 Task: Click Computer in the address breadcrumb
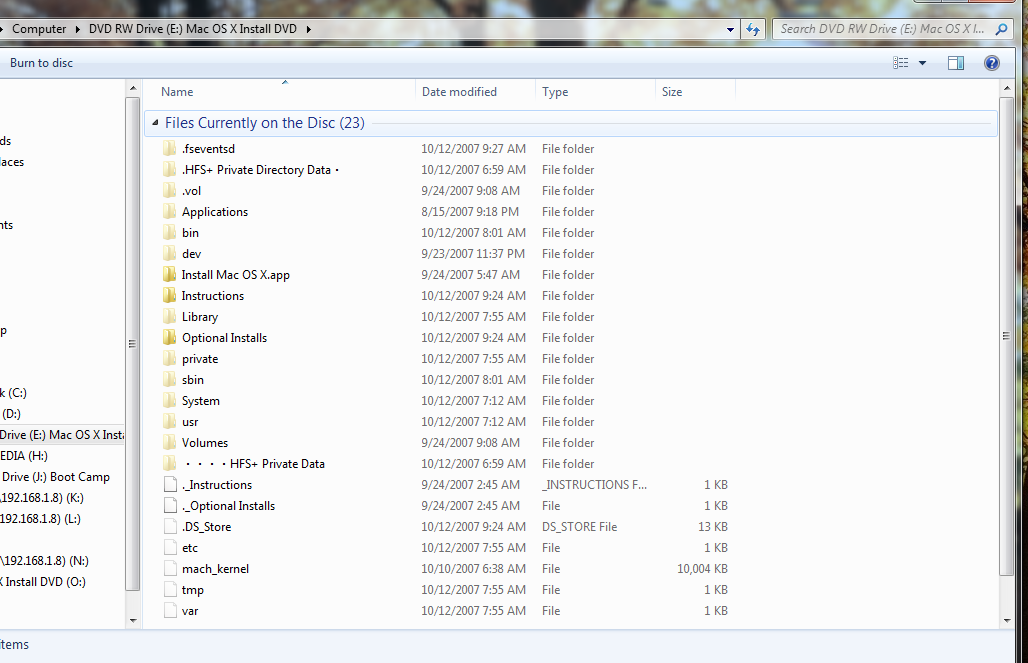click(39, 29)
